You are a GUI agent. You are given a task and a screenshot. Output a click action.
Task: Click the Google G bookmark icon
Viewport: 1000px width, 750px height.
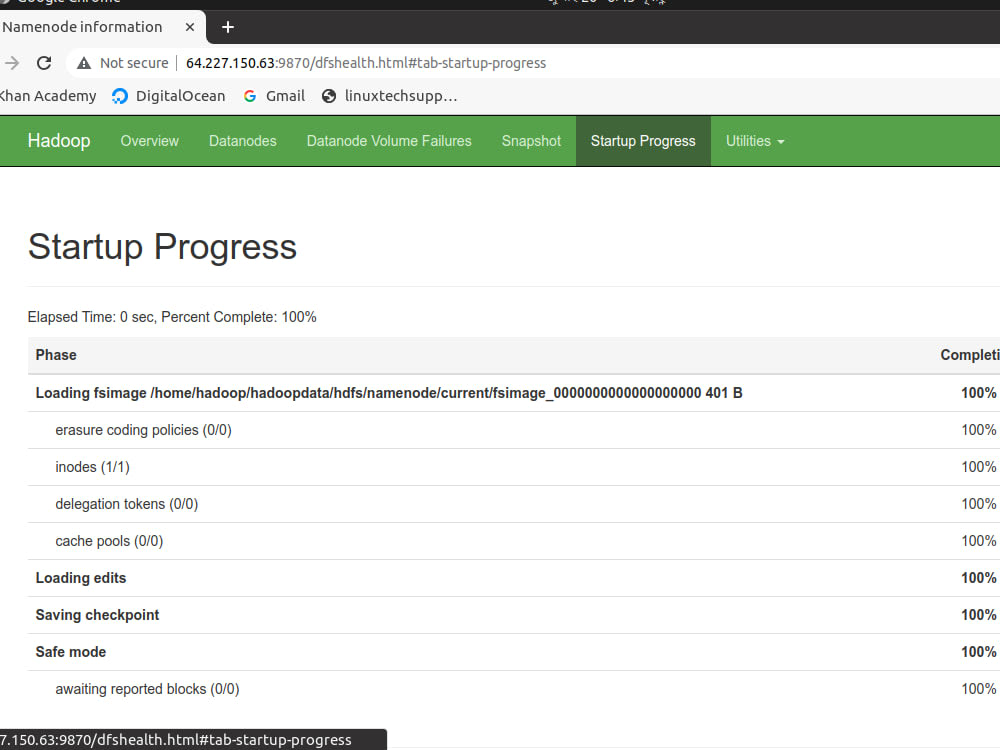[x=250, y=96]
